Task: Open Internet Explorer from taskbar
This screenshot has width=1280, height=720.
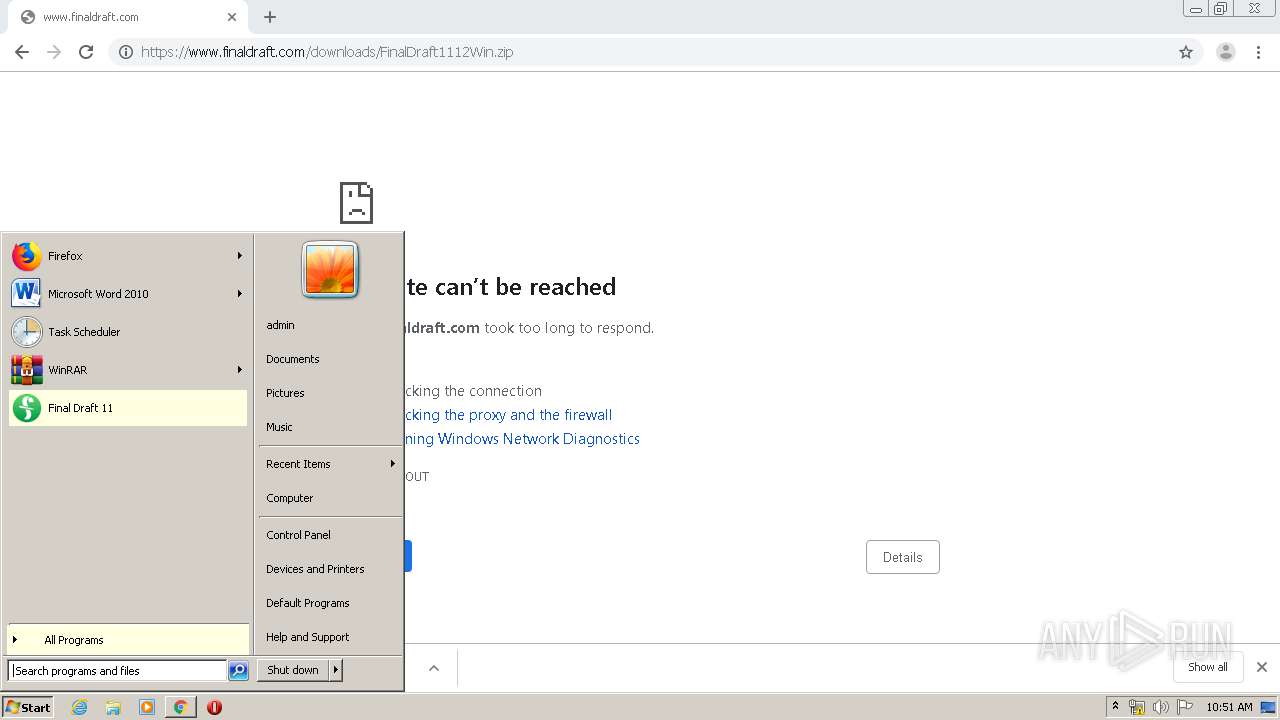Action: pos(80,707)
